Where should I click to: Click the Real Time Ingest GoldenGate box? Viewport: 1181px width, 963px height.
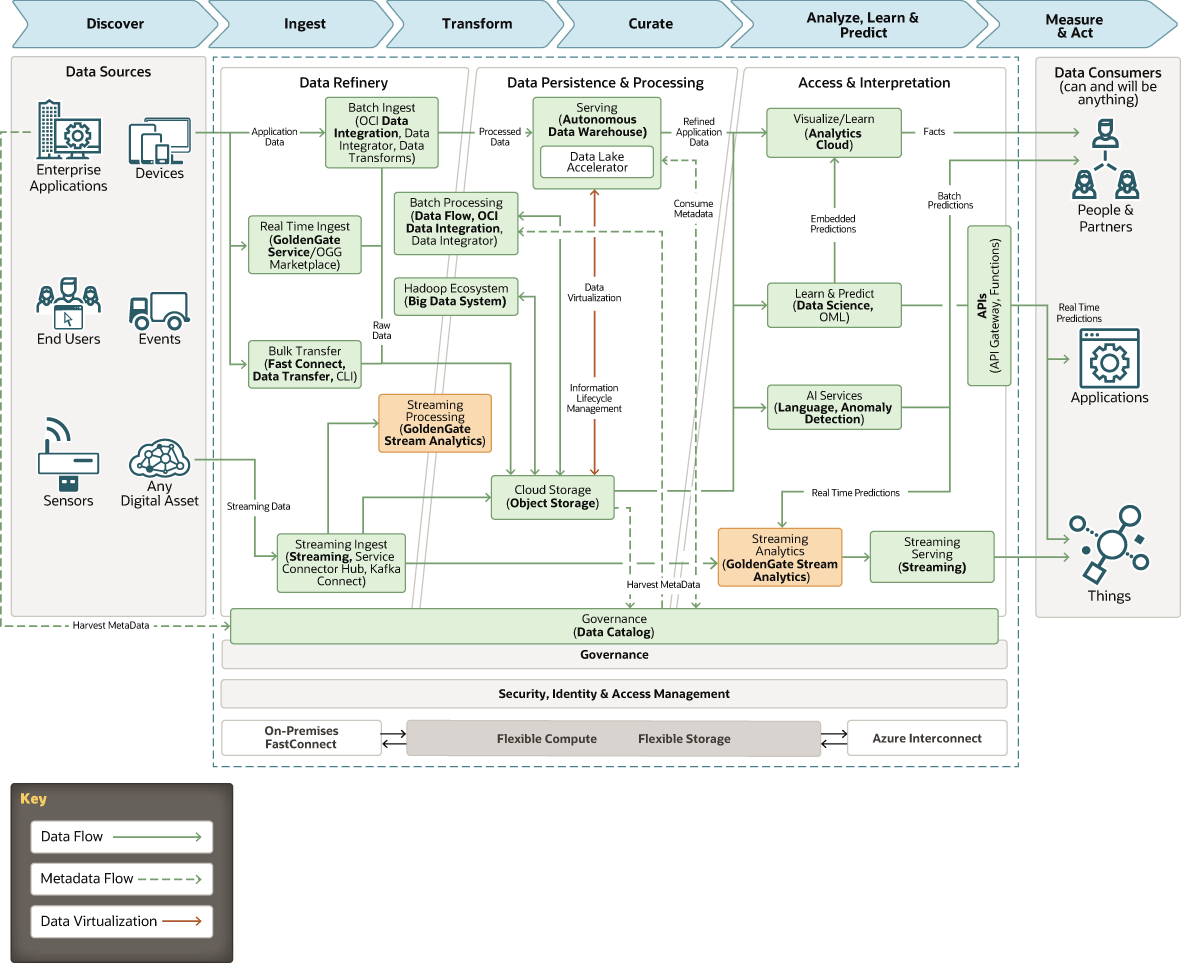coord(305,245)
